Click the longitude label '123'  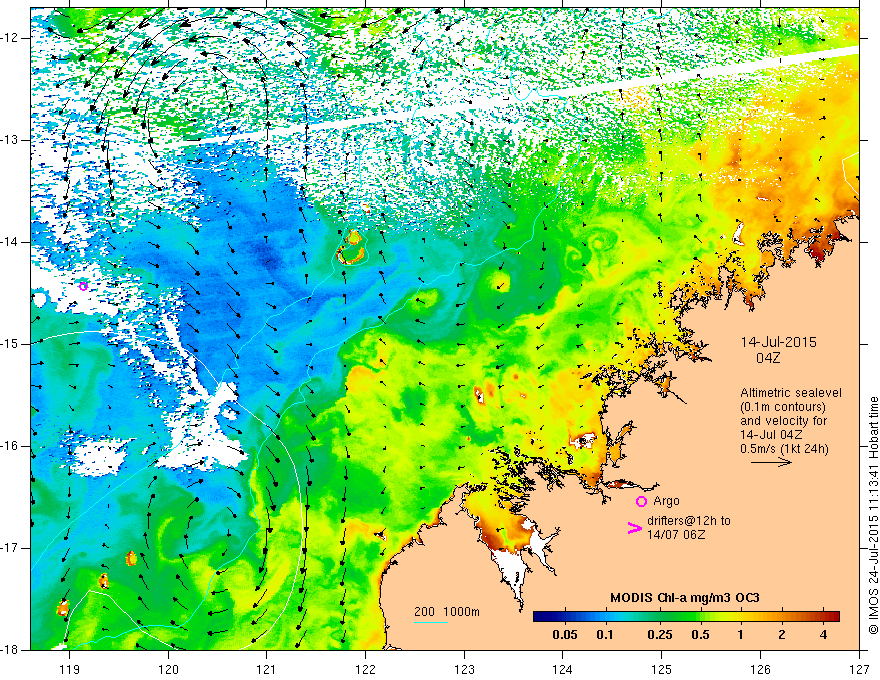point(464,669)
